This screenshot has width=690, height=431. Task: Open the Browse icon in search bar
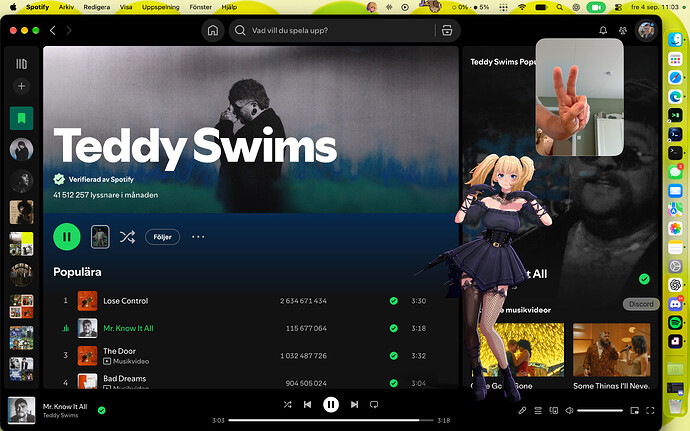(x=447, y=30)
